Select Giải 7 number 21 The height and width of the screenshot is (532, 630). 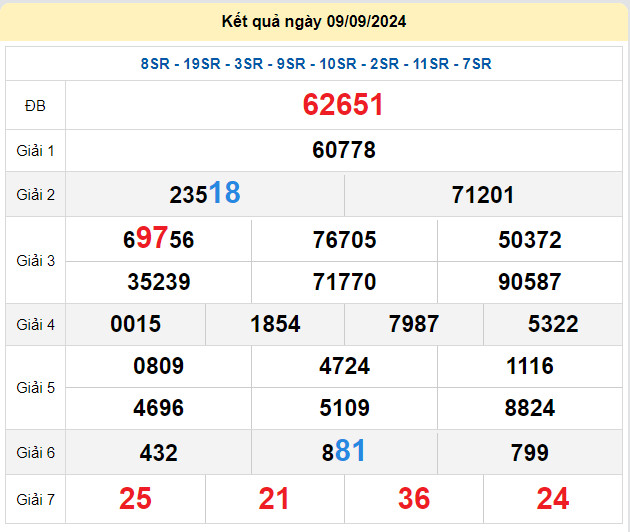point(274,499)
